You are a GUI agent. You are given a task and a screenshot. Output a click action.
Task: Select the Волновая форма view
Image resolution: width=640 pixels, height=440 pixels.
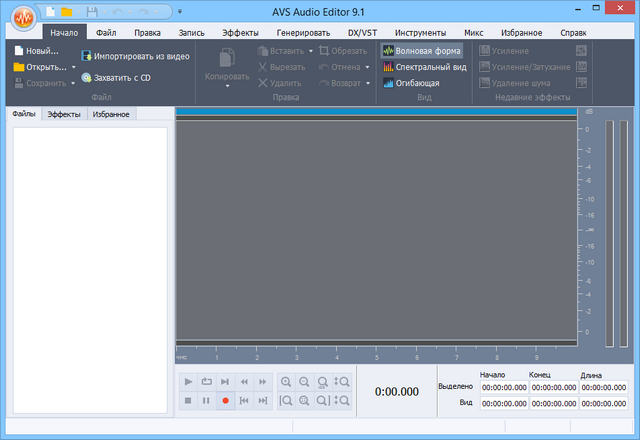[421, 49]
